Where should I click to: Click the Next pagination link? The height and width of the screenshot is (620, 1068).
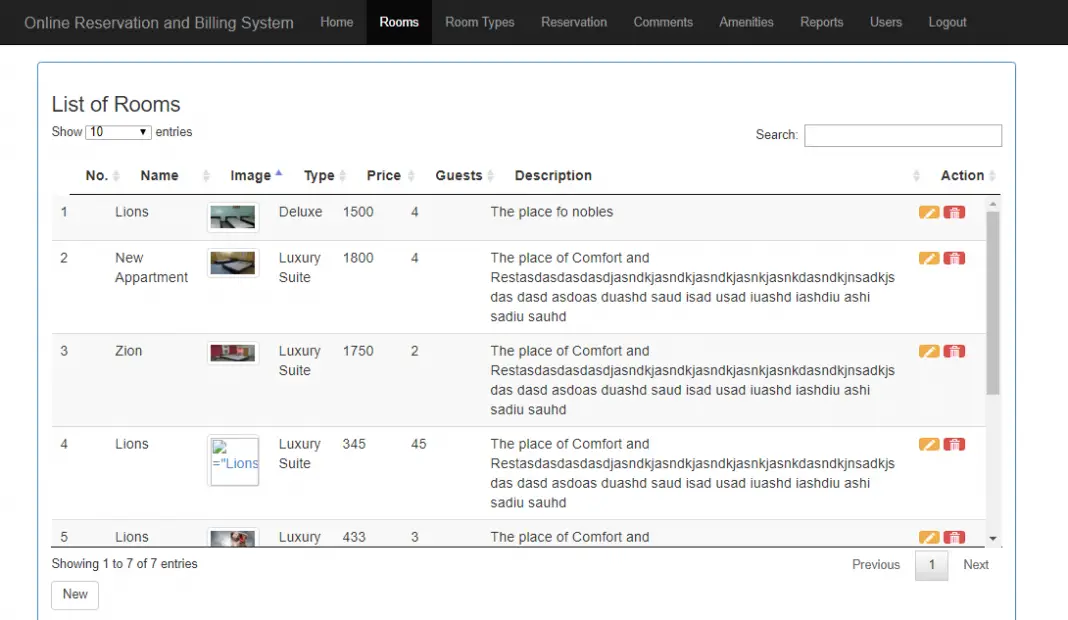point(975,565)
